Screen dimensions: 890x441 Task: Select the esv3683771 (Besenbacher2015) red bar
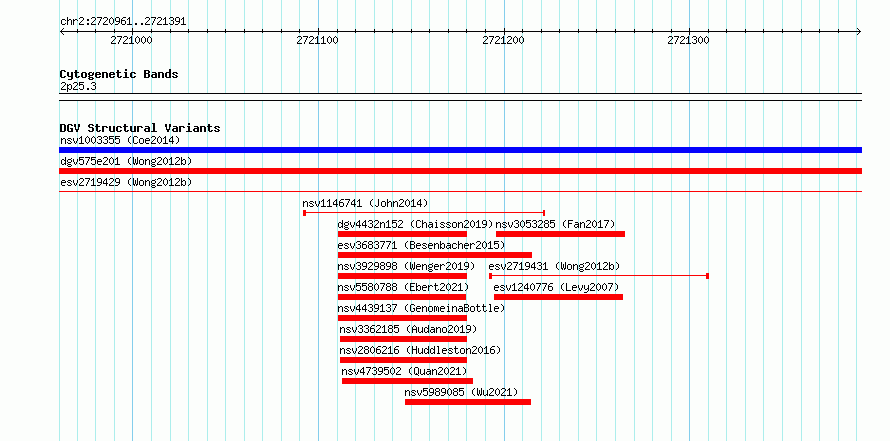(x=435, y=255)
